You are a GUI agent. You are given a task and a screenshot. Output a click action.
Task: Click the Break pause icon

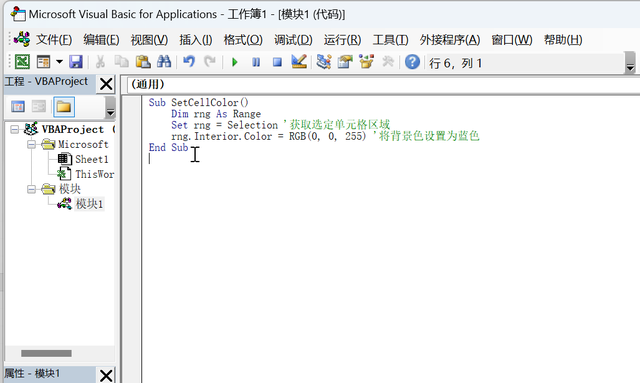point(256,62)
